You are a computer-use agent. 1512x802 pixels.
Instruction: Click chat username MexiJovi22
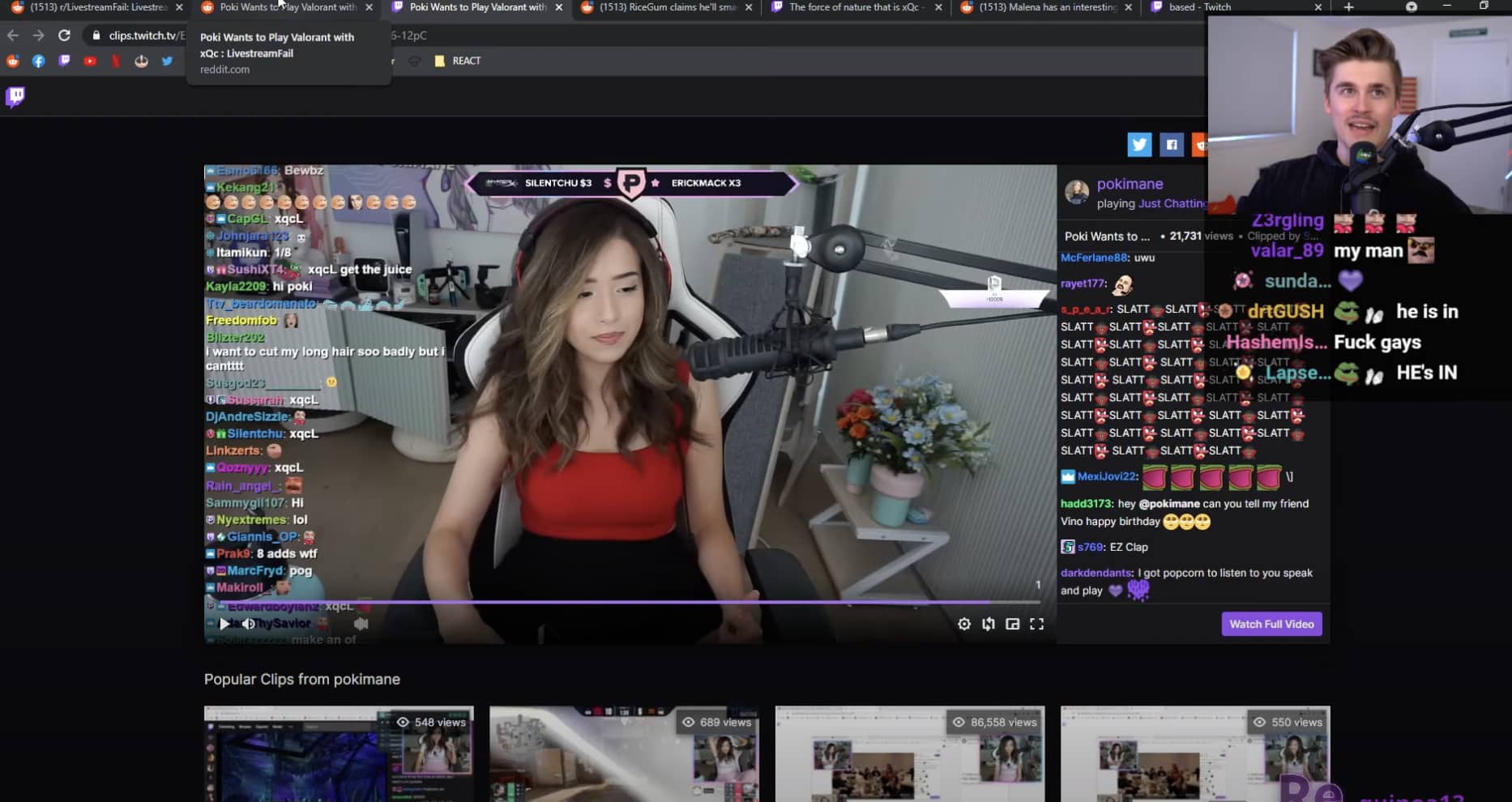(x=1108, y=476)
